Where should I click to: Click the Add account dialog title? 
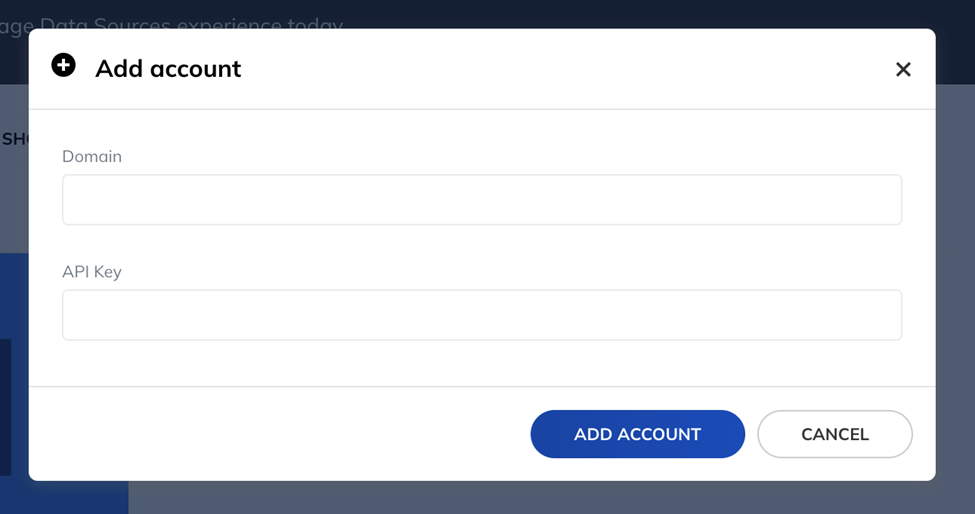(168, 68)
